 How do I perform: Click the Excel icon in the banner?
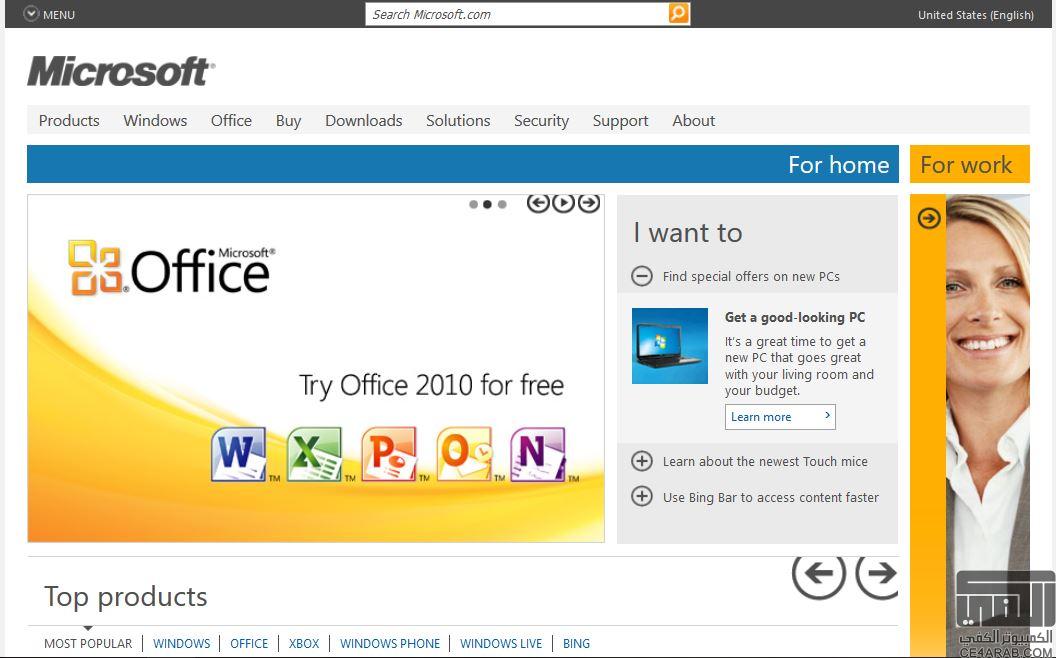point(315,455)
